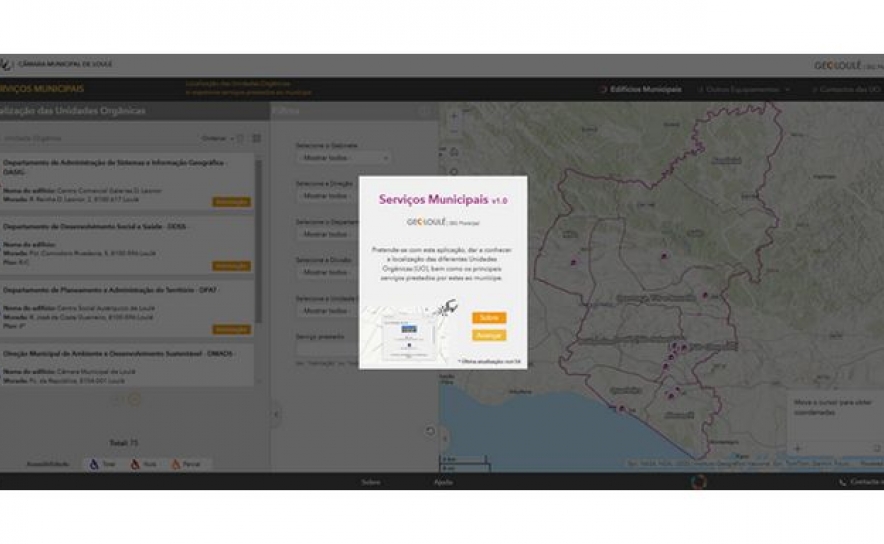Click the Nula accessibility wheelchair icon

click(135, 464)
